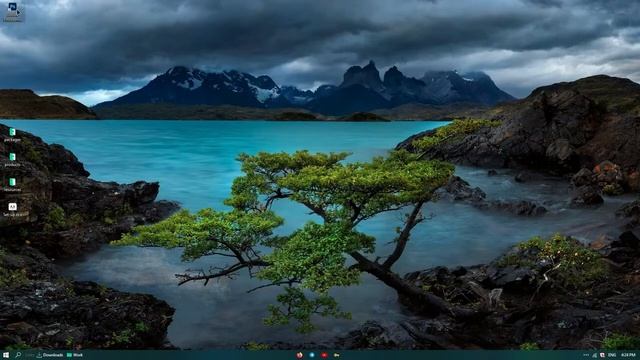
Task: Open the taskbar clock showing the time
Action: click(x=629, y=355)
